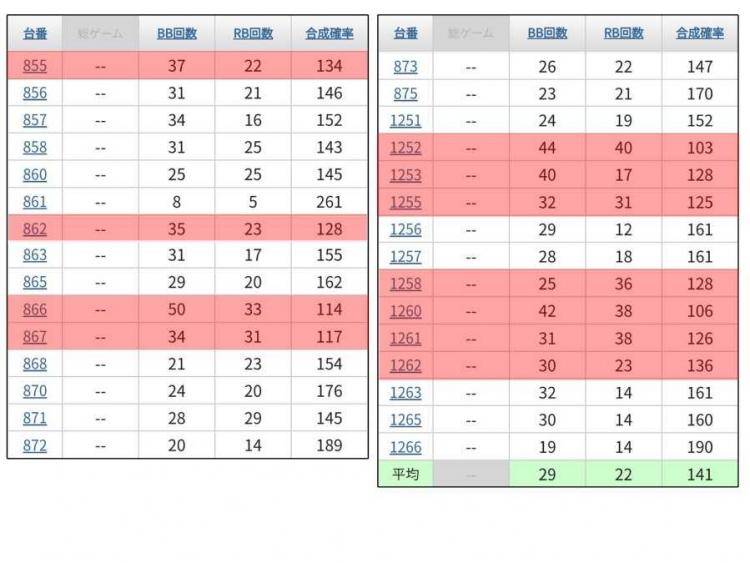Screen dimensions: 750x563
Task: Sort left table by BB回数 header
Action: [x=177, y=33]
